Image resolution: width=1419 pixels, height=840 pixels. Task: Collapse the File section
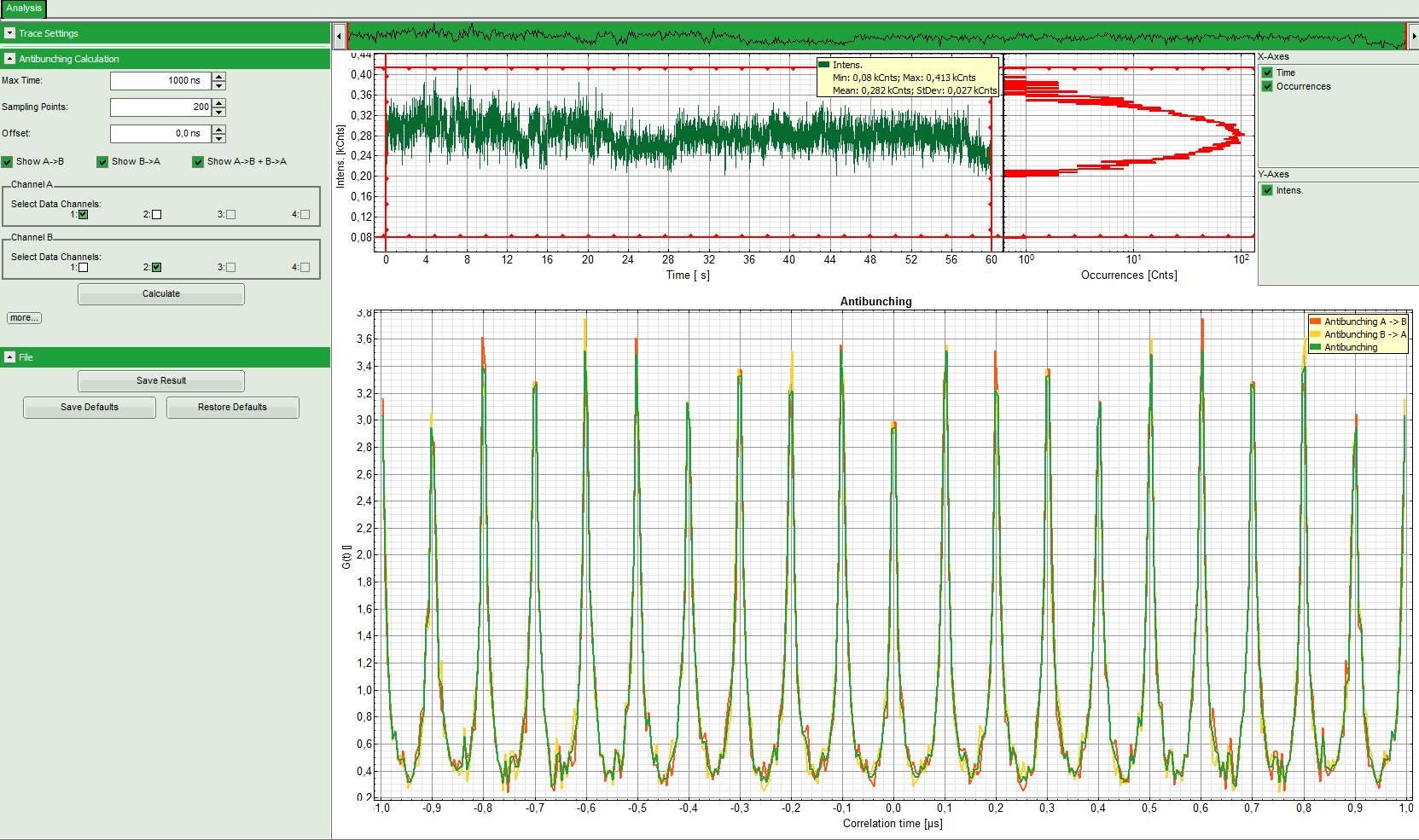point(10,357)
